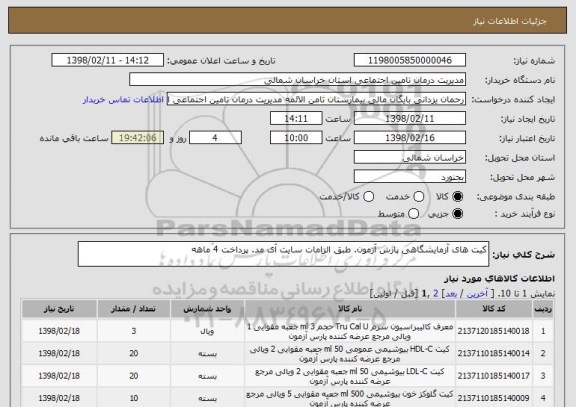Click the delivery province field خراسان شمالی
This screenshot has height=407, width=576.
coord(410,157)
